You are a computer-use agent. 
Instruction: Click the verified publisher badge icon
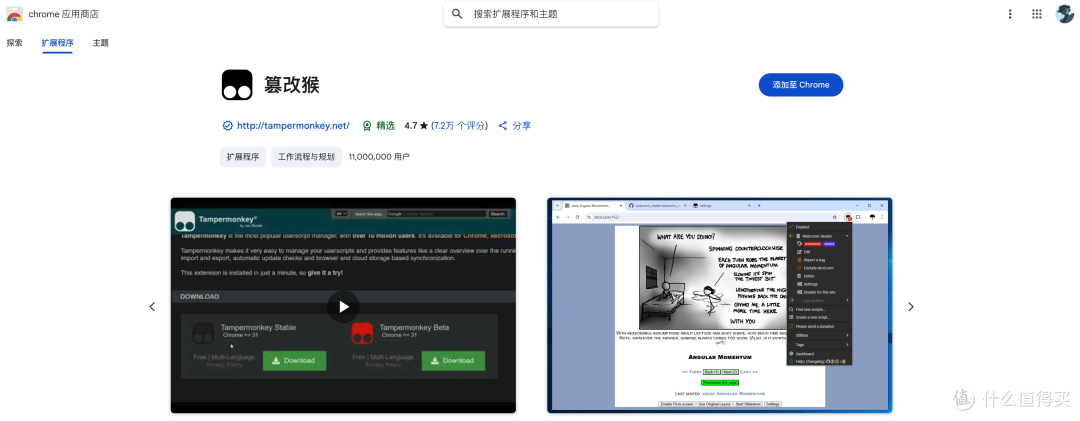tap(227, 125)
